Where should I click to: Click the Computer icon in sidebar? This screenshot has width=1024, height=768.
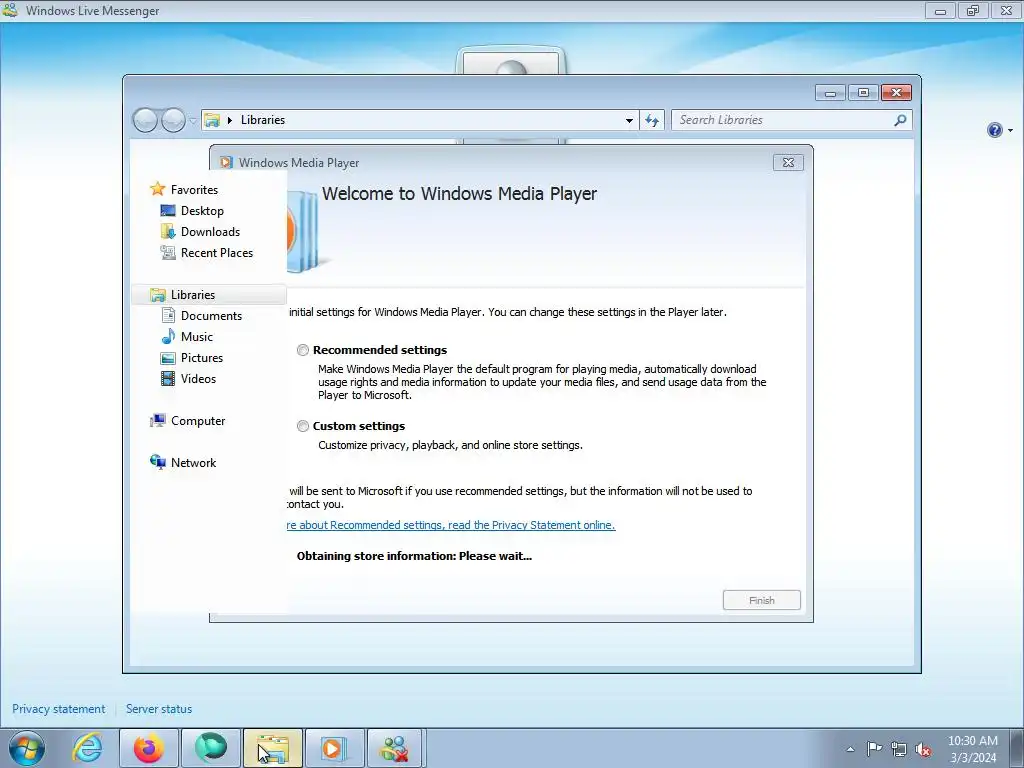click(157, 421)
